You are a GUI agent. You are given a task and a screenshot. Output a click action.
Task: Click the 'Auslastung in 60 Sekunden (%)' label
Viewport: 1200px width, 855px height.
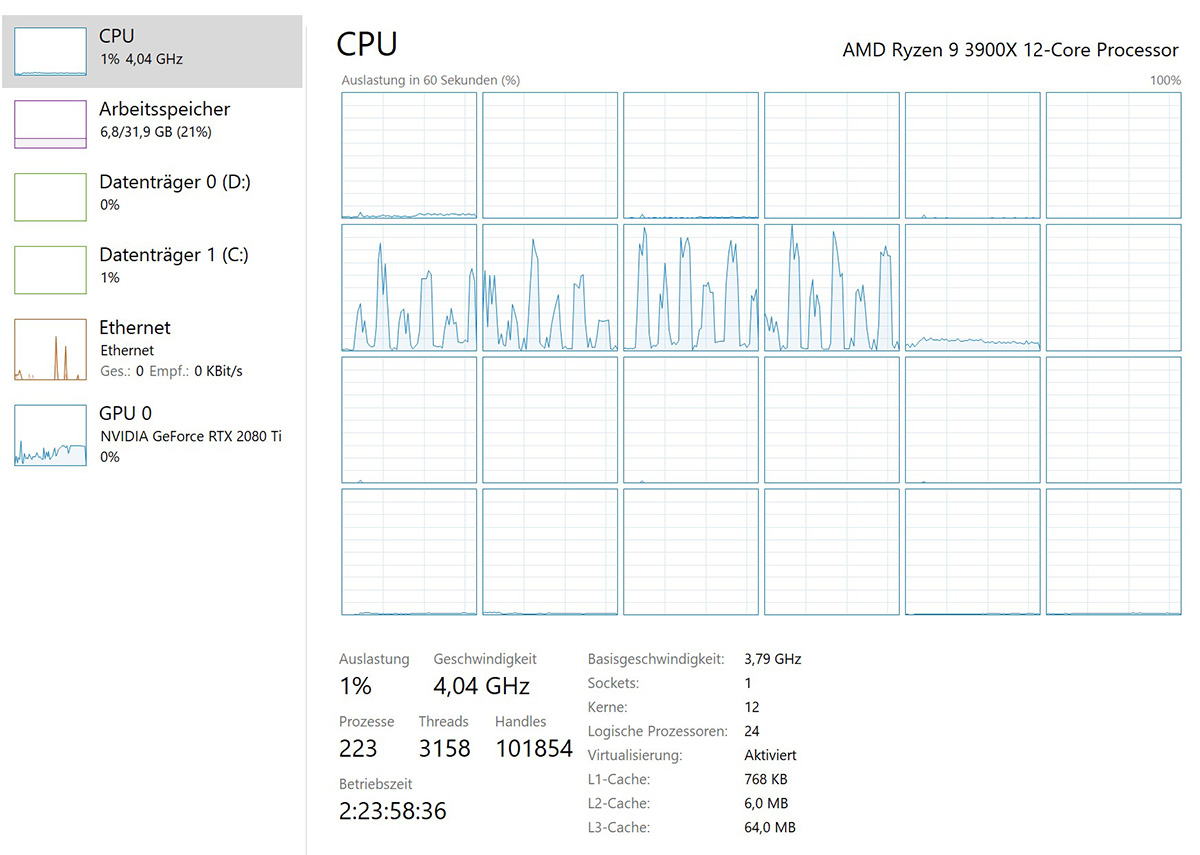click(x=431, y=80)
